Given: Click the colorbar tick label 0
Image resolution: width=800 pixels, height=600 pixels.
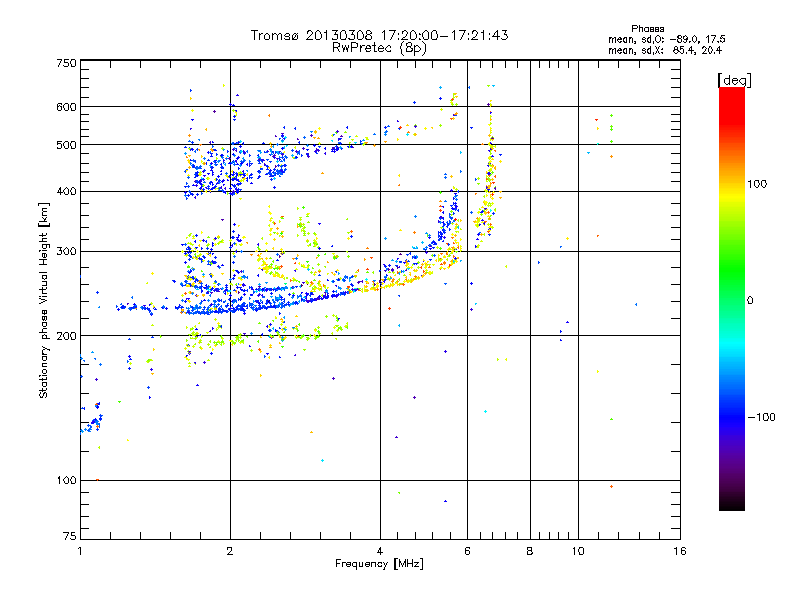Looking at the screenshot, I should click(x=750, y=300).
